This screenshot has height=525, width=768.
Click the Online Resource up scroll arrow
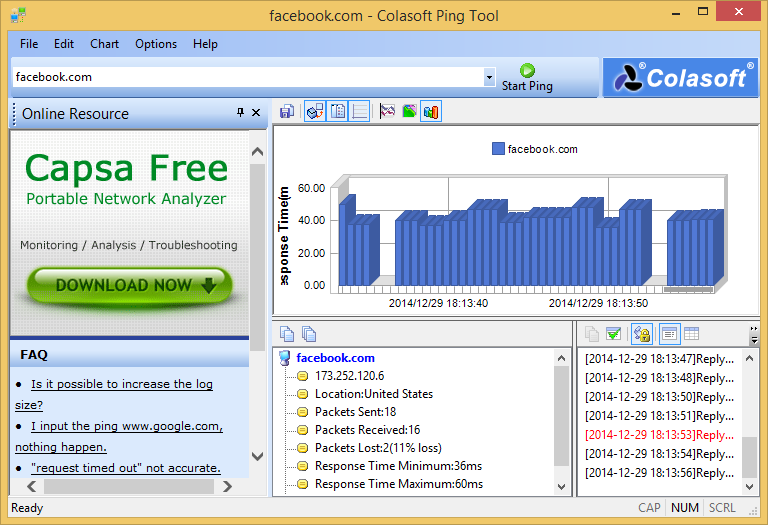click(x=257, y=152)
